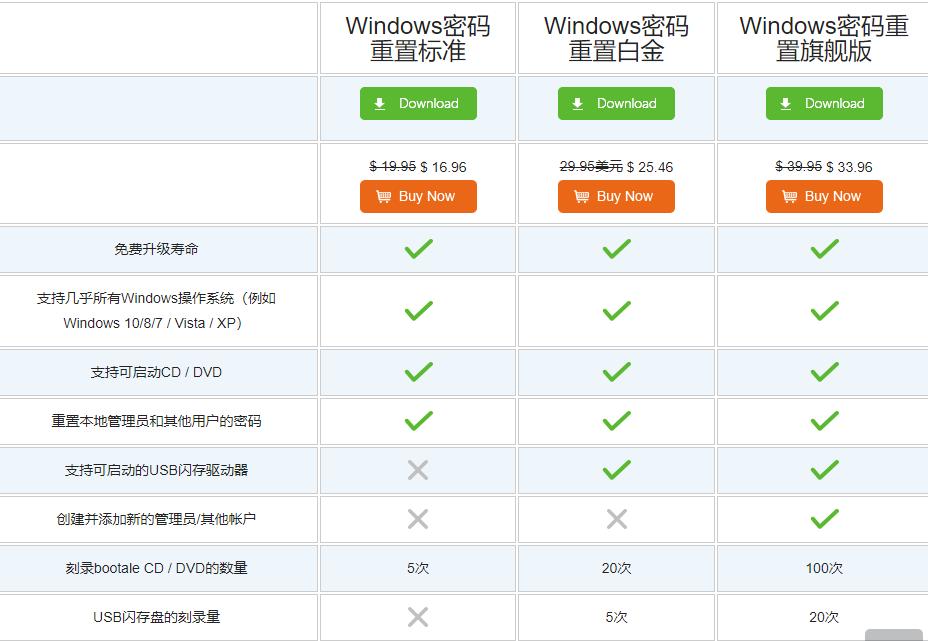Click 旗舰版 checkmark in USB闪存驱动器 row
The width and height of the screenshot is (928, 641).
[824, 470]
